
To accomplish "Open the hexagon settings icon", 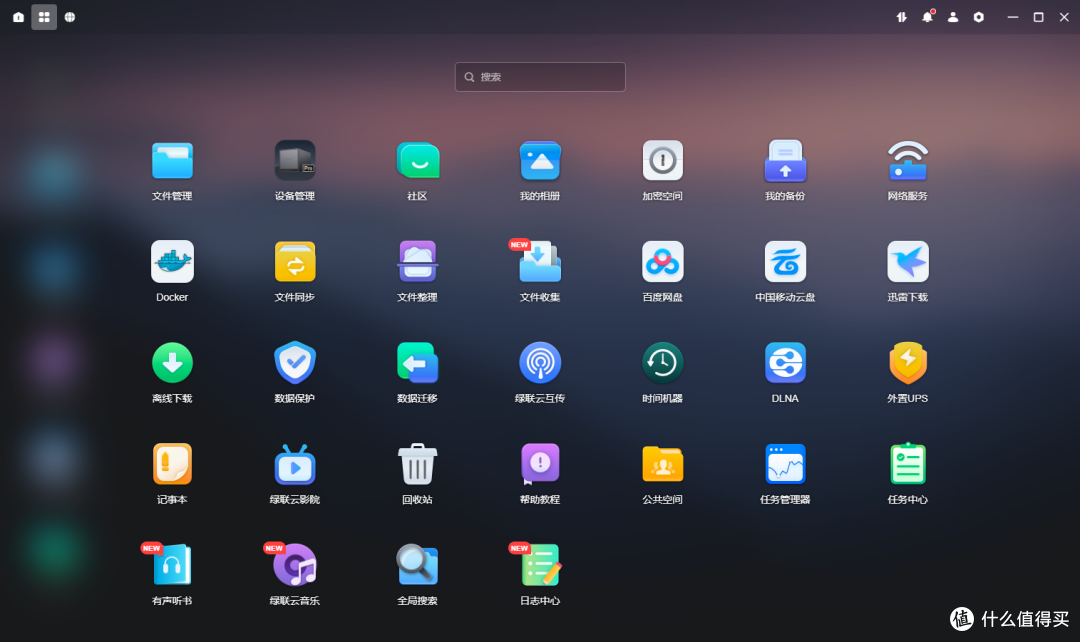I will pos(979,17).
